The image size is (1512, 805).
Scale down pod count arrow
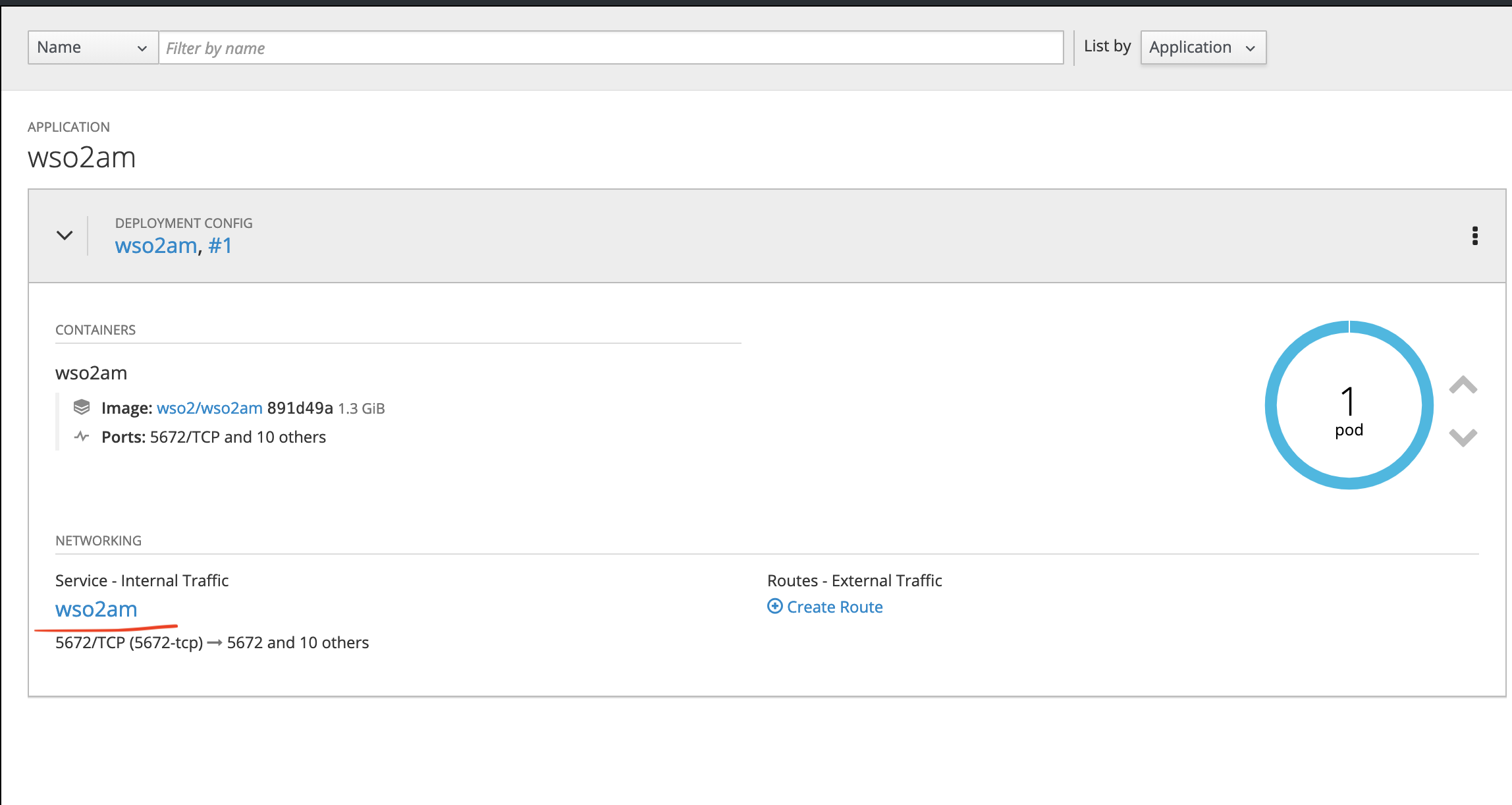coord(1463,437)
